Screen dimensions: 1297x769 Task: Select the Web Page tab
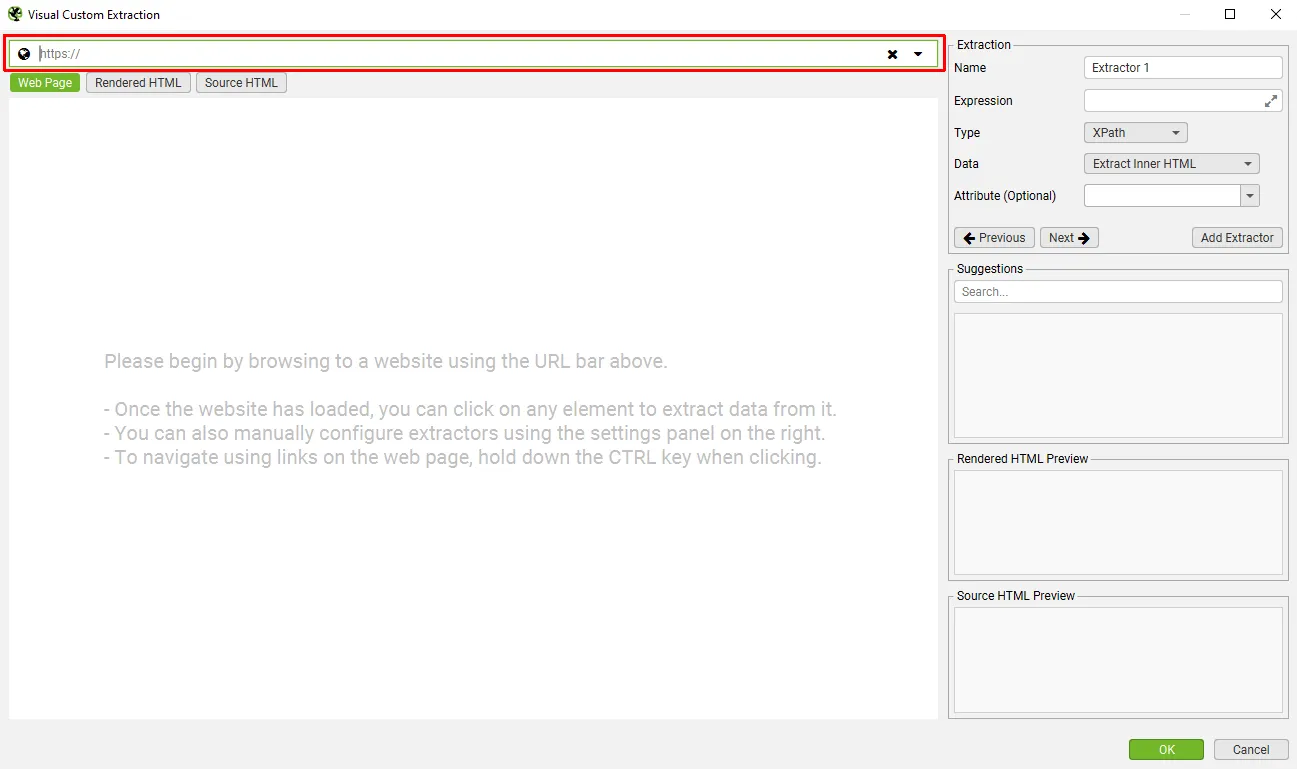(x=44, y=82)
